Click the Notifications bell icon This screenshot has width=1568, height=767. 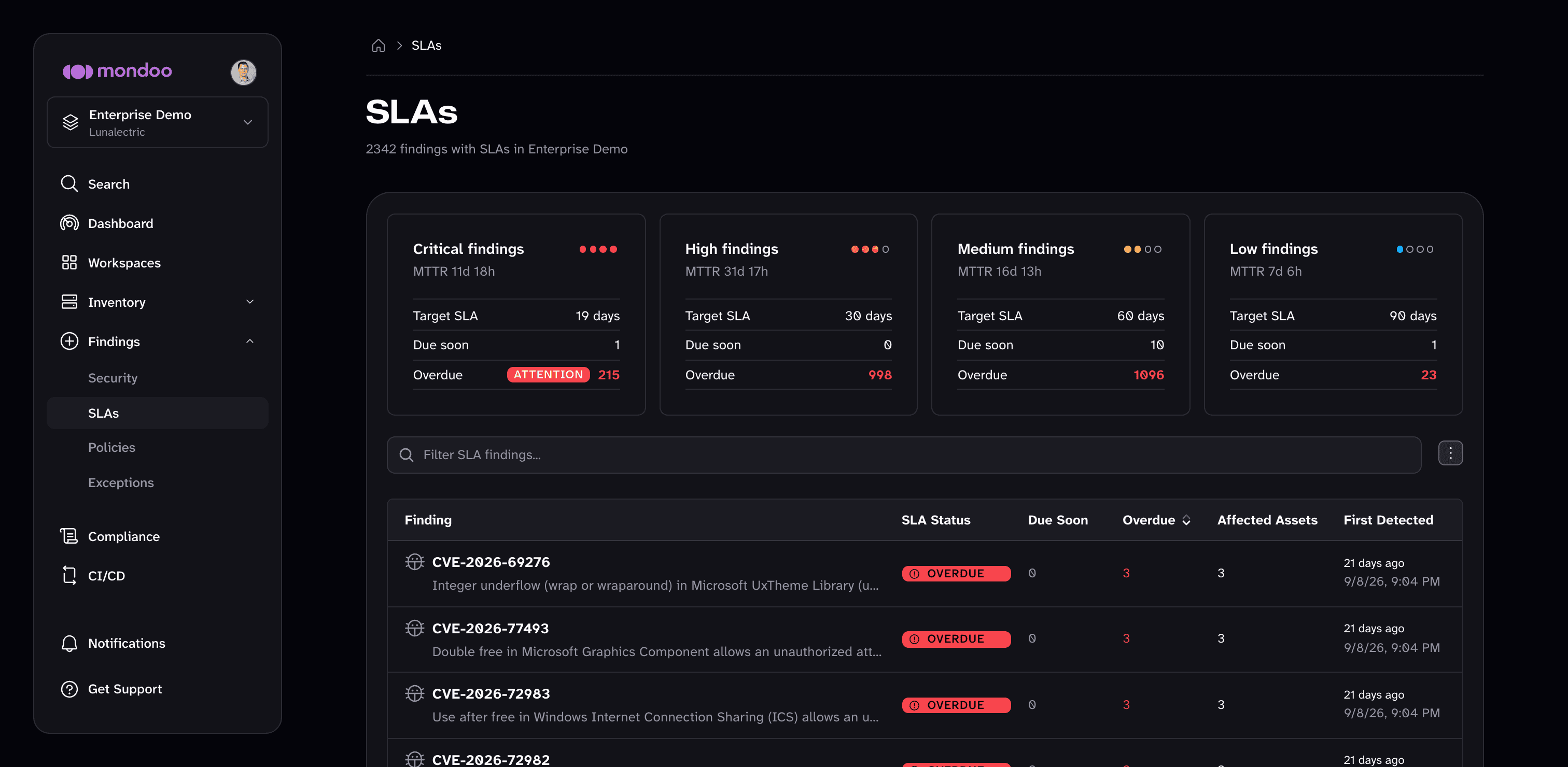tap(69, 644)
